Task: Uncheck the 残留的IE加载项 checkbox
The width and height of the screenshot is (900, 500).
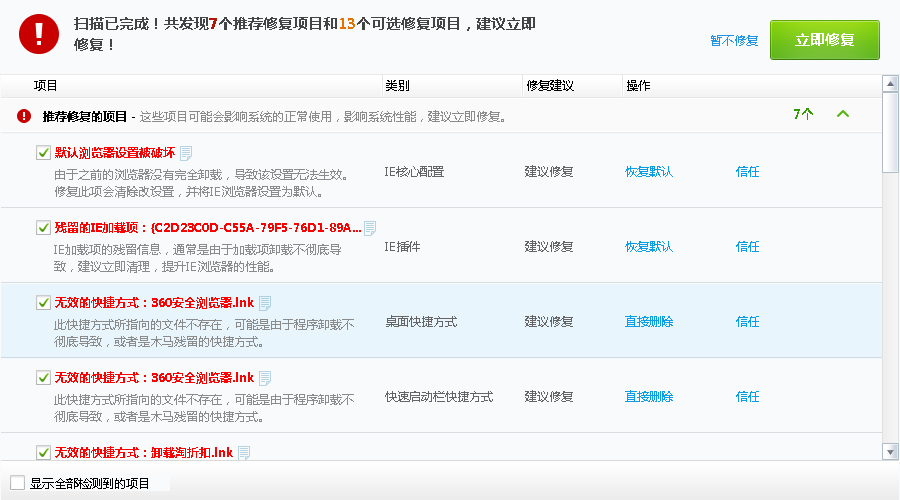Action: (43, 228)
